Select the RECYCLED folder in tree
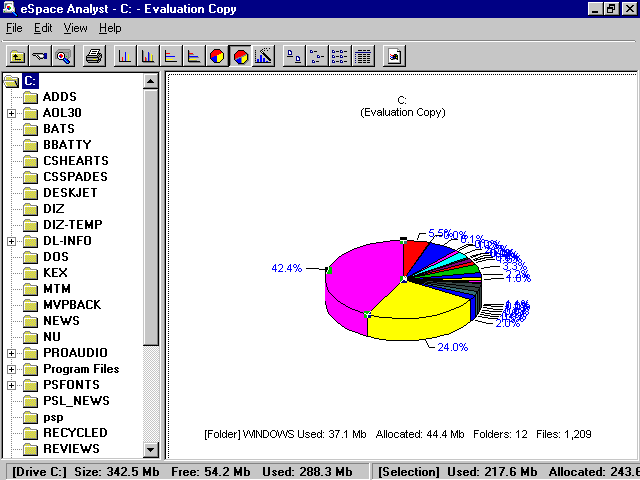Image resolution: width=640 pixels, height=480 pixels. [x=74, y=433]
